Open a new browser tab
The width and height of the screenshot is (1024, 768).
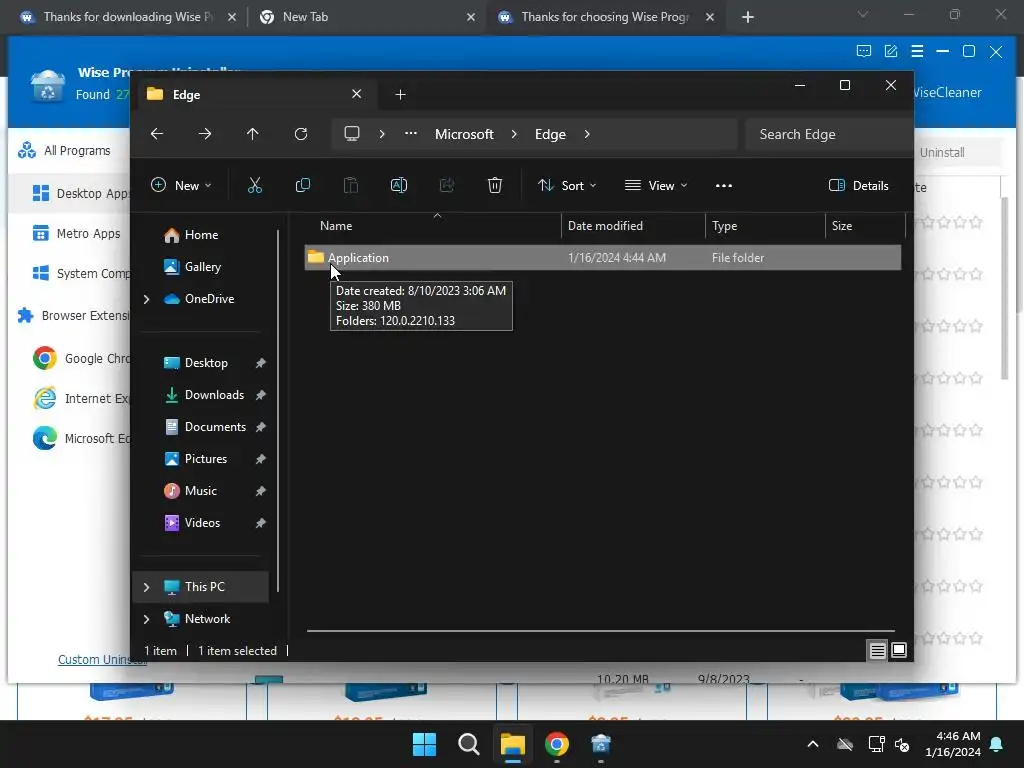click(x=748, y=17)
